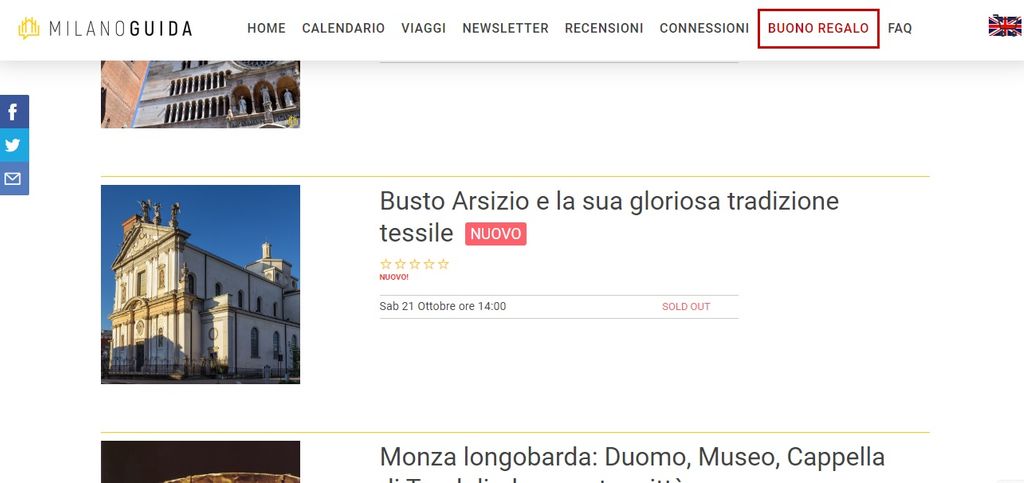The image size is (1024, 483).
Task: Open the Newsletter menu item
Action: click(505, 28)
